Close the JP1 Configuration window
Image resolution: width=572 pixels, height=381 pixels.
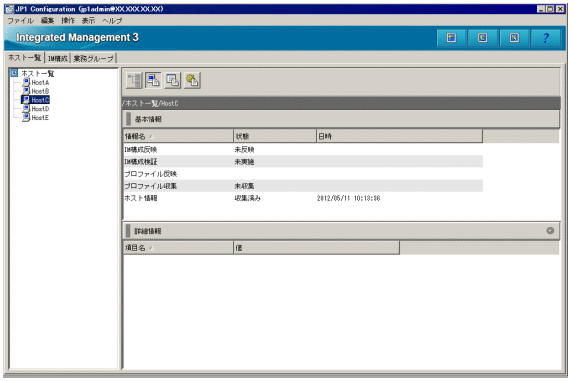[560, 9]
